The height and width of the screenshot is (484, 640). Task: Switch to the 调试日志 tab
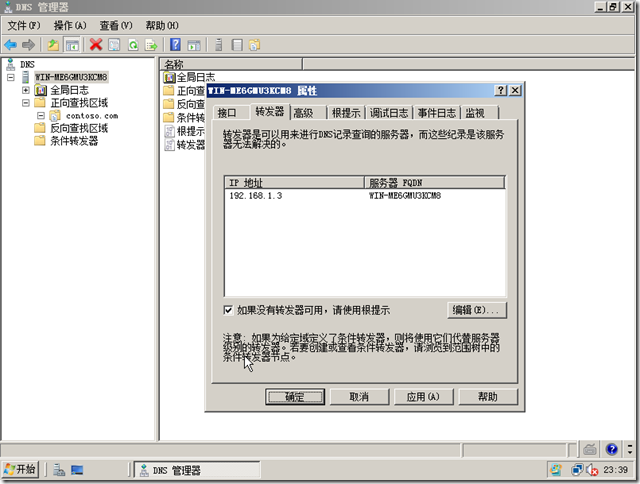click(389, 113)
